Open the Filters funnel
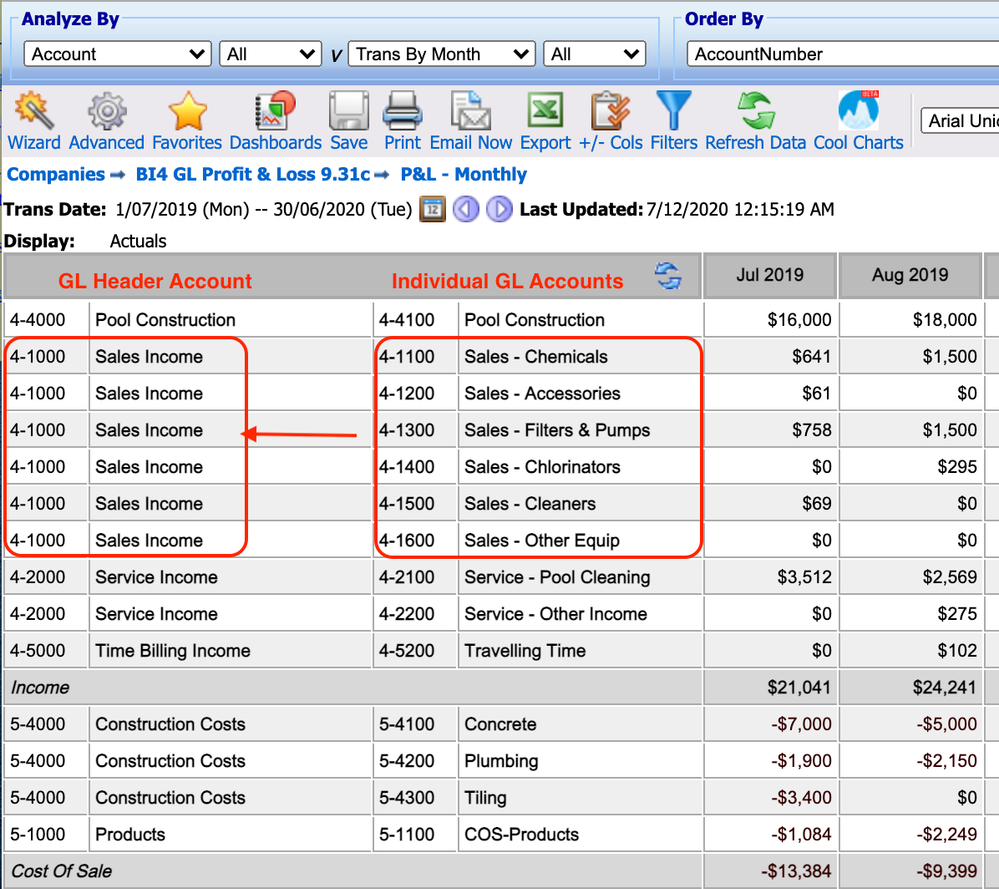The height and width of the screenshot is (889, 999). [674, 111]
